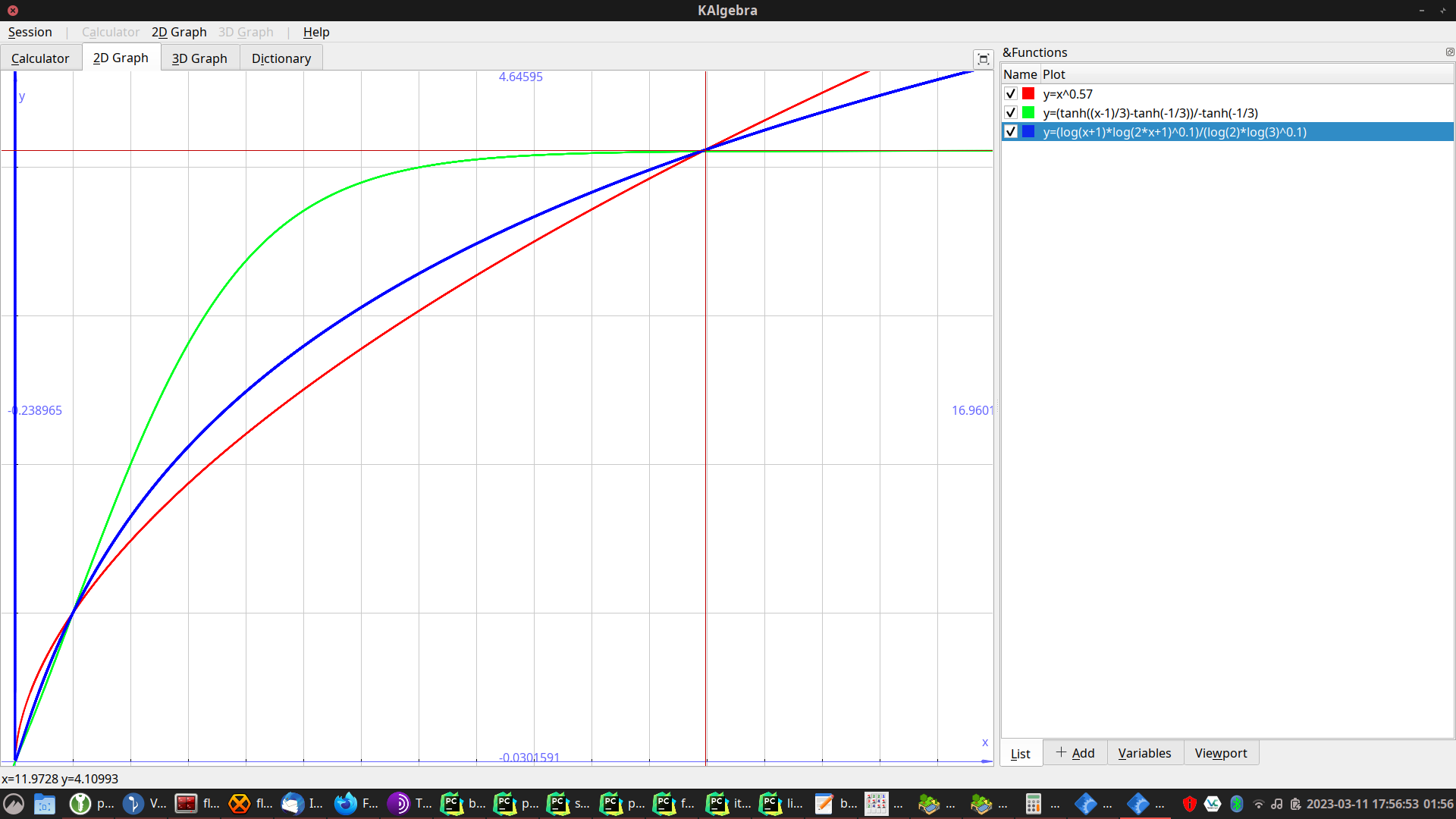Click the Add function button
The image size is (1456, 819).
(x=1075, y=753)
